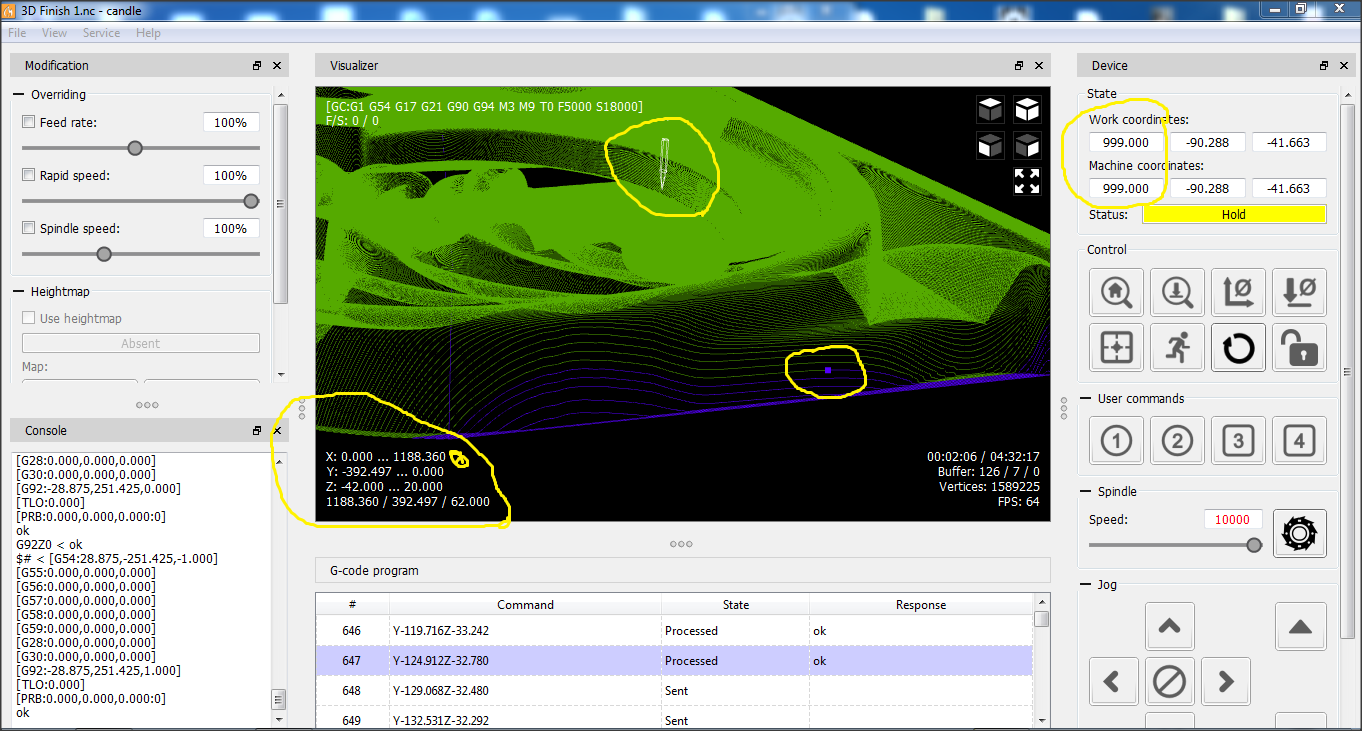Tick the Spindle speed override checkbox
1362x731 pixels.
(29, 229)
